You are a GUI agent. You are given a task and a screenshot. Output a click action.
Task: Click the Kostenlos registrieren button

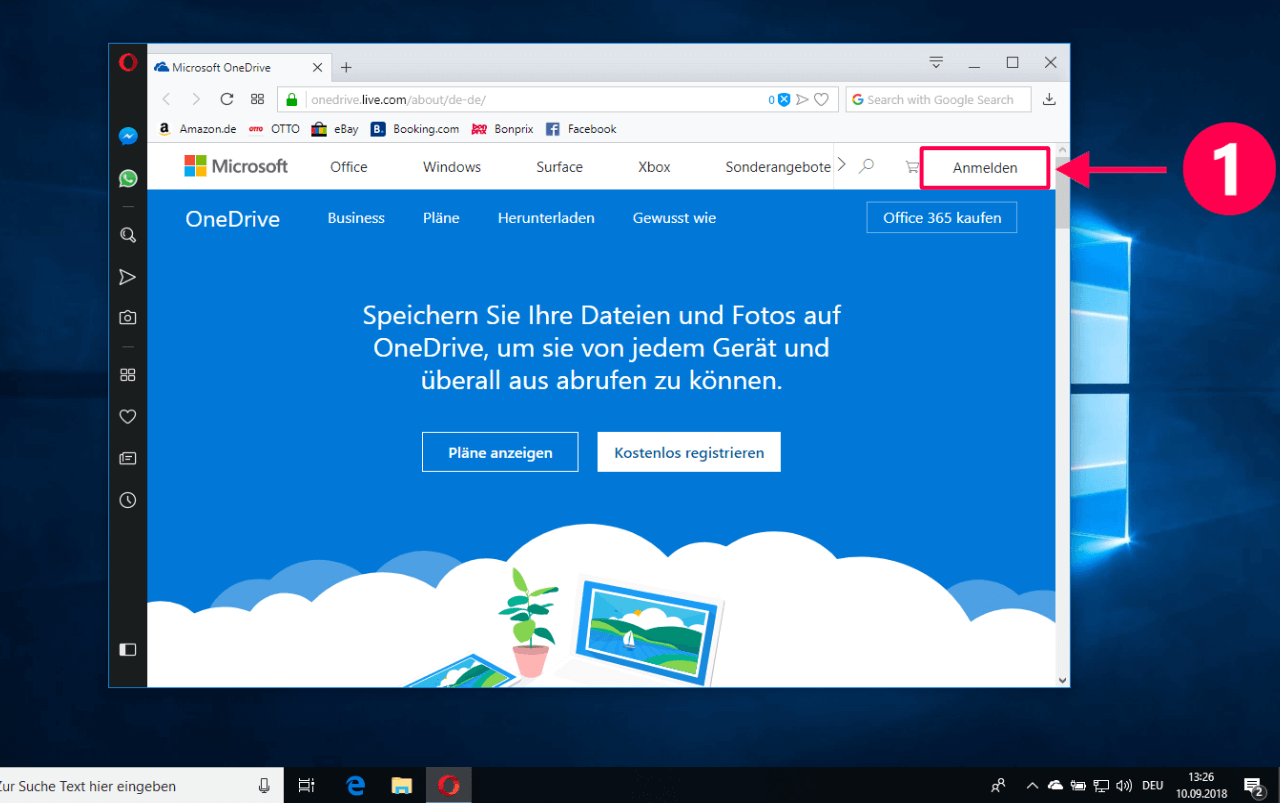click(x=689, y=452)
